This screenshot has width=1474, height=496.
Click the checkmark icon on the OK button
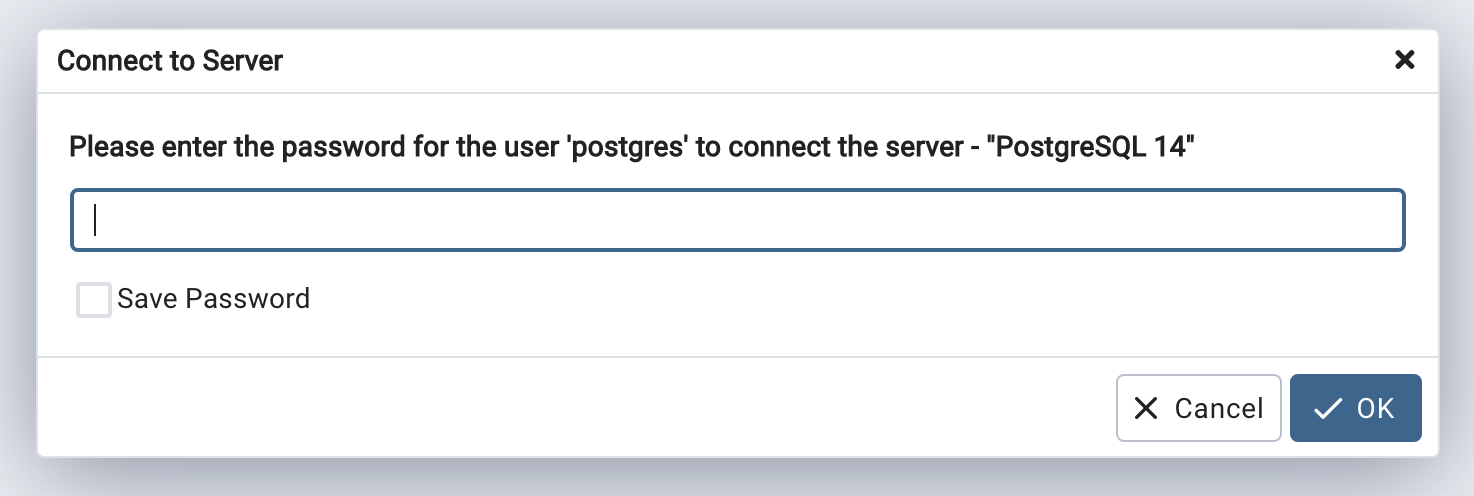(1328, 408)
